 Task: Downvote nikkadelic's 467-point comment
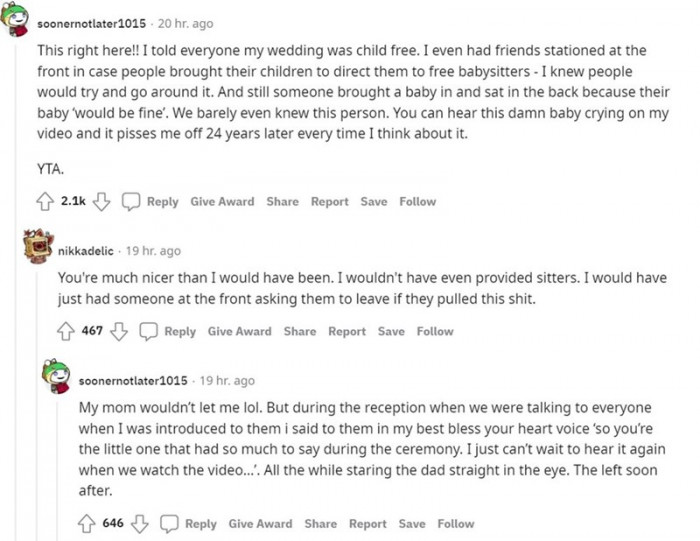click(x=118, y=331)
